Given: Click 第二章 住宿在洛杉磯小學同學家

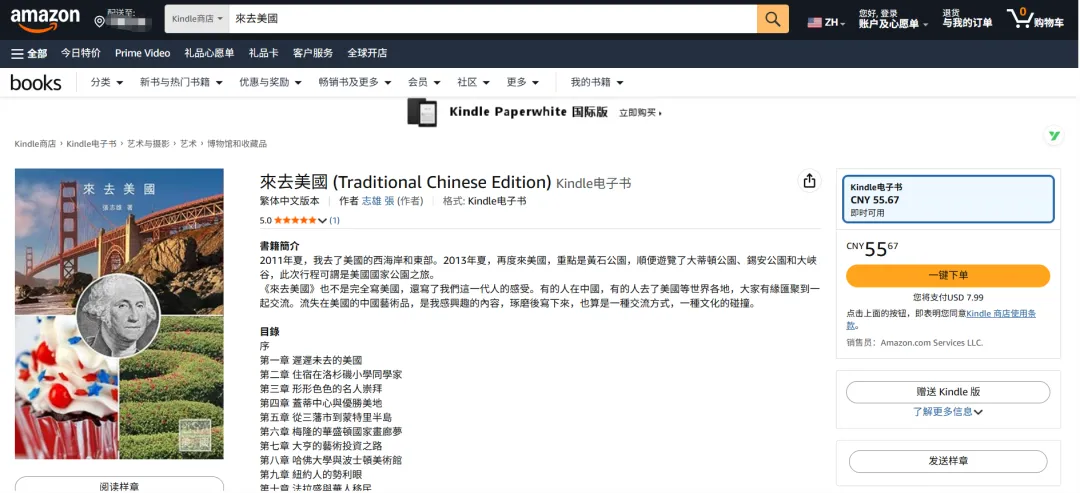Looking at the screenshot, I should 331,375.
